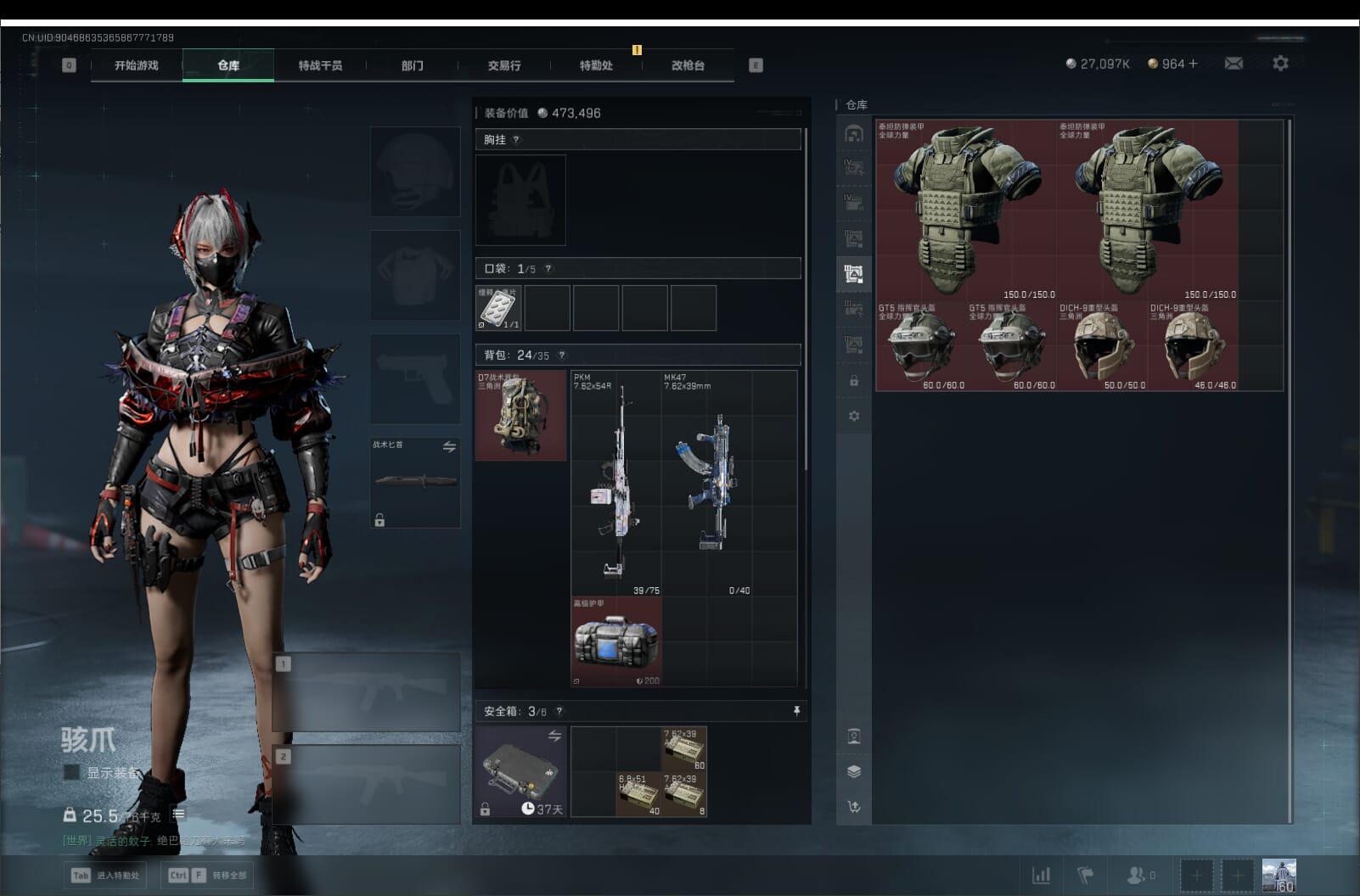Click the warehouse portrait-frame sidebar icon
The height and width of the screenshot is (896, 1360).
(854, 736)
